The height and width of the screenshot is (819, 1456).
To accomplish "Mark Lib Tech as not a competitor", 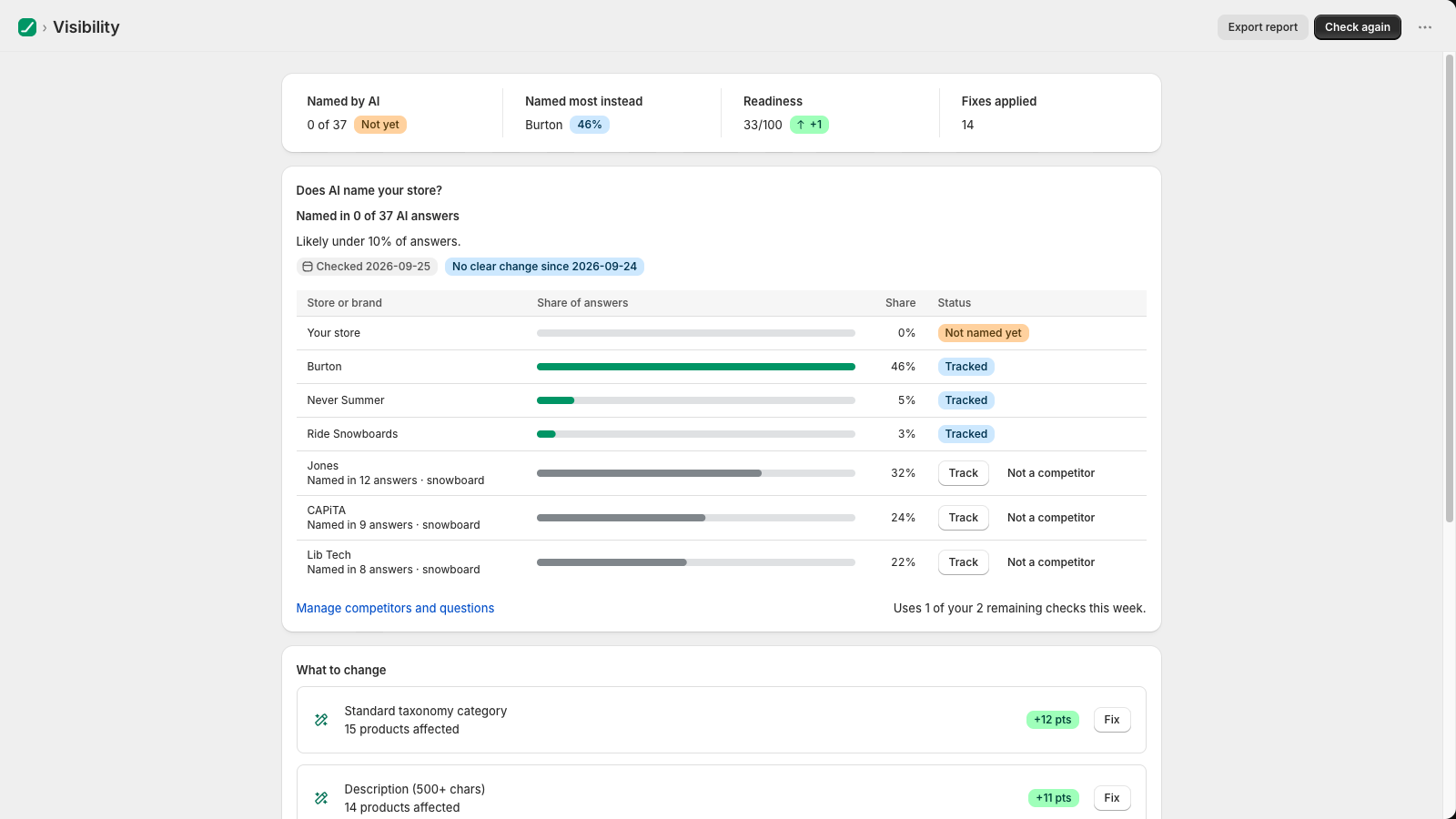I will [1051, 562].
